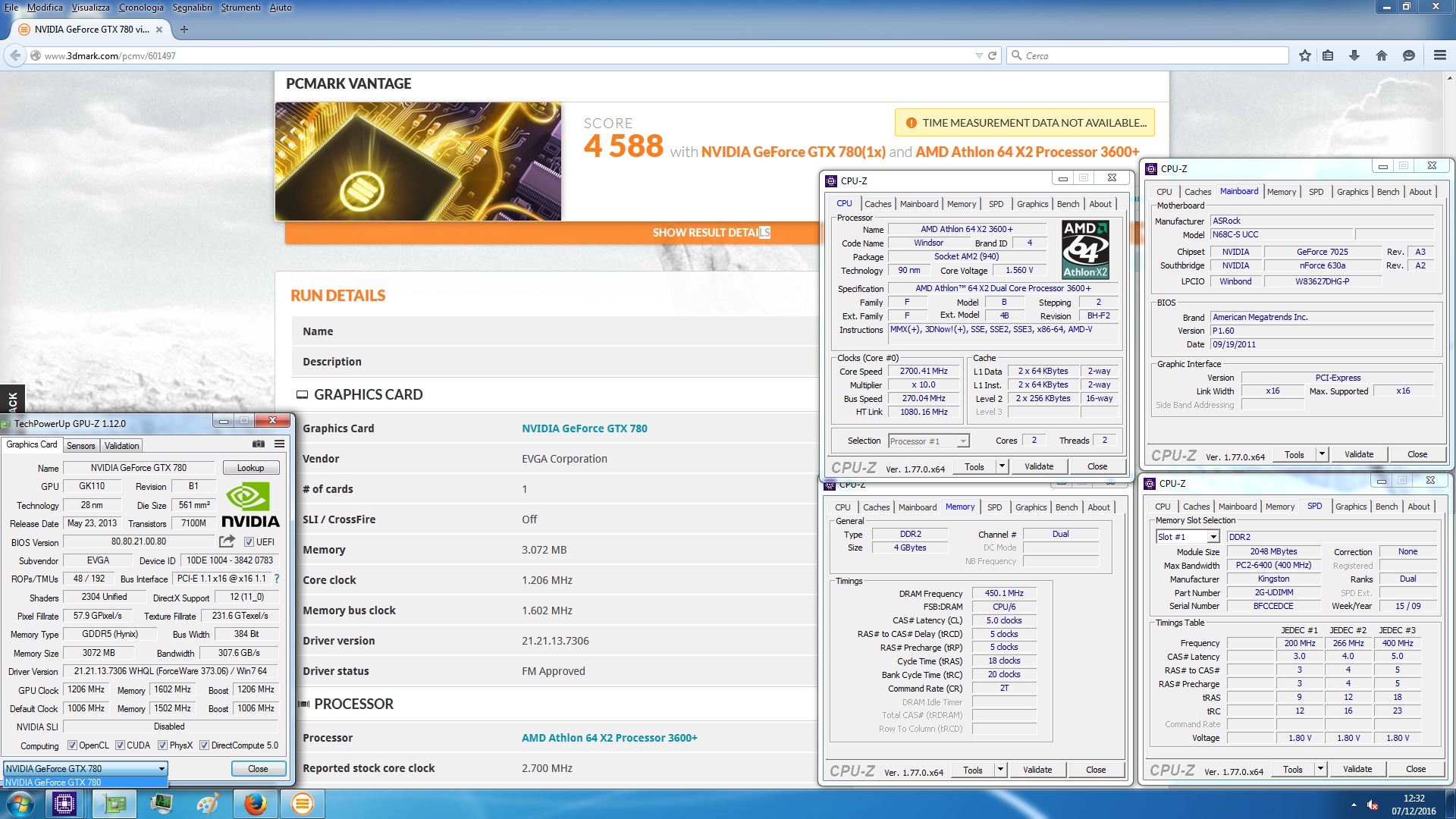1456x819 pixels.
Task: Switch to the Validation tab in GPU-Z
Action: point(122,446)
